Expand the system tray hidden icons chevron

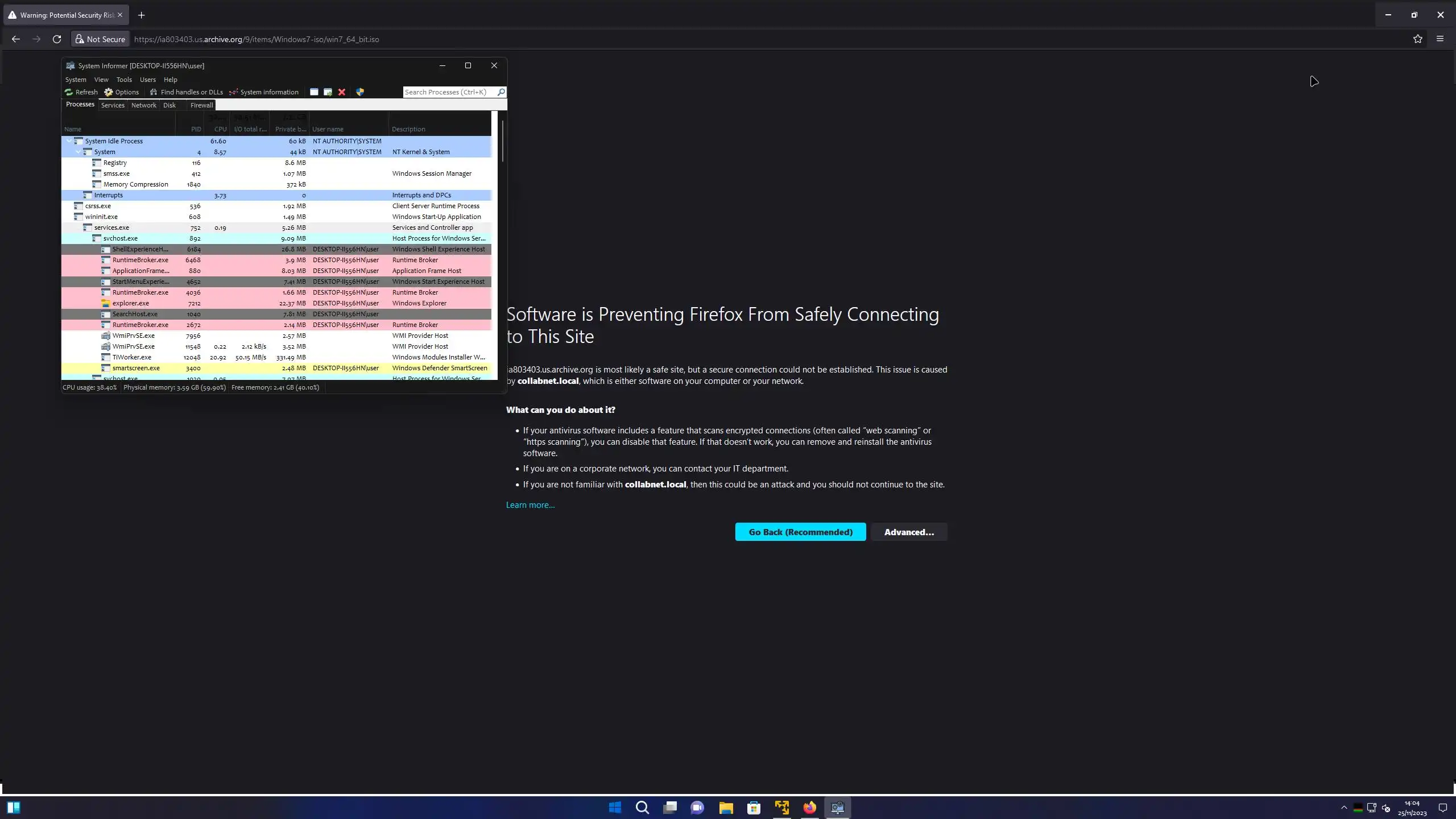point(1344,808)
